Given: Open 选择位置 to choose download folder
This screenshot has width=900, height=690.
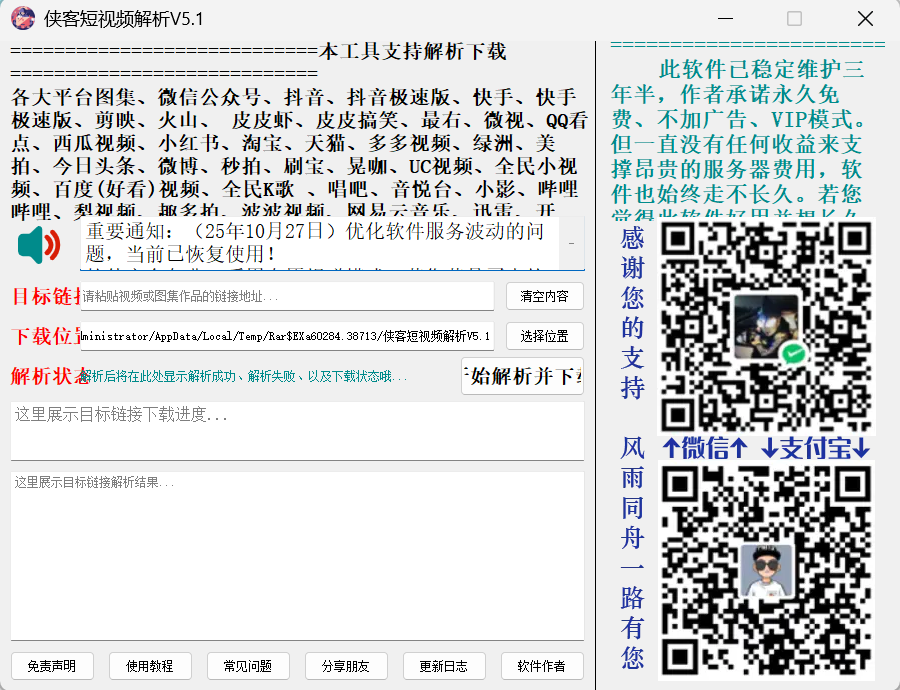Looking at the screenshot, I should pyautogui.click(x=544, y=336).
